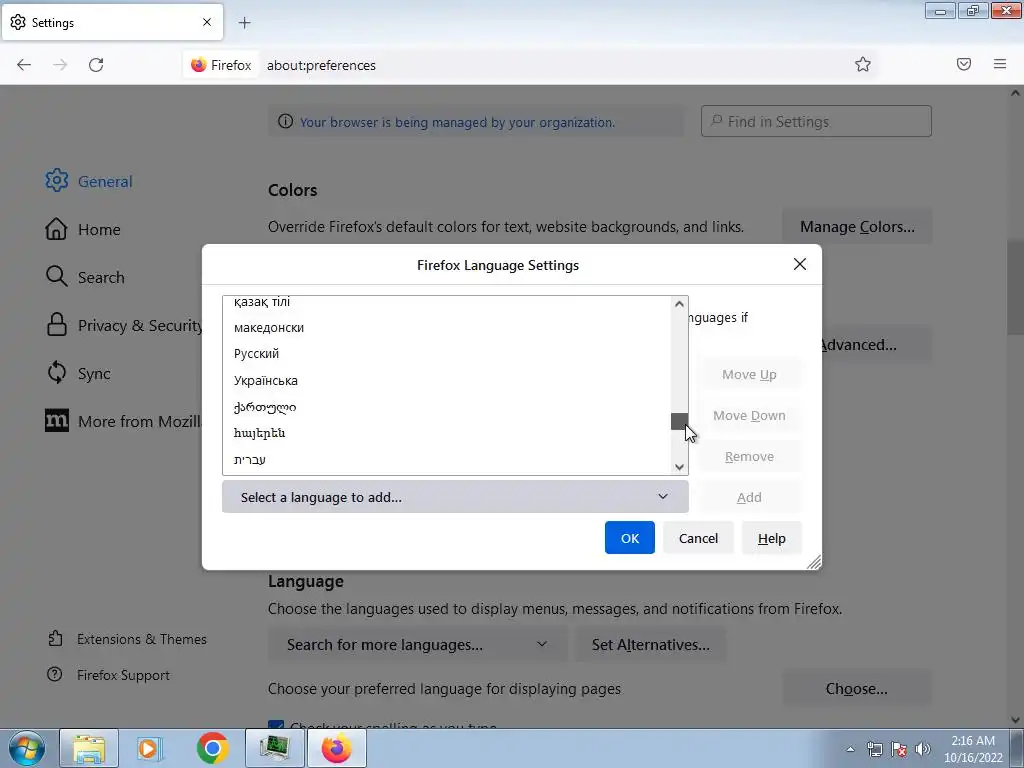This screenshot has height=768, width=1024.
Task: Select ქართული in the language list
Action: [x=446, y=407]
